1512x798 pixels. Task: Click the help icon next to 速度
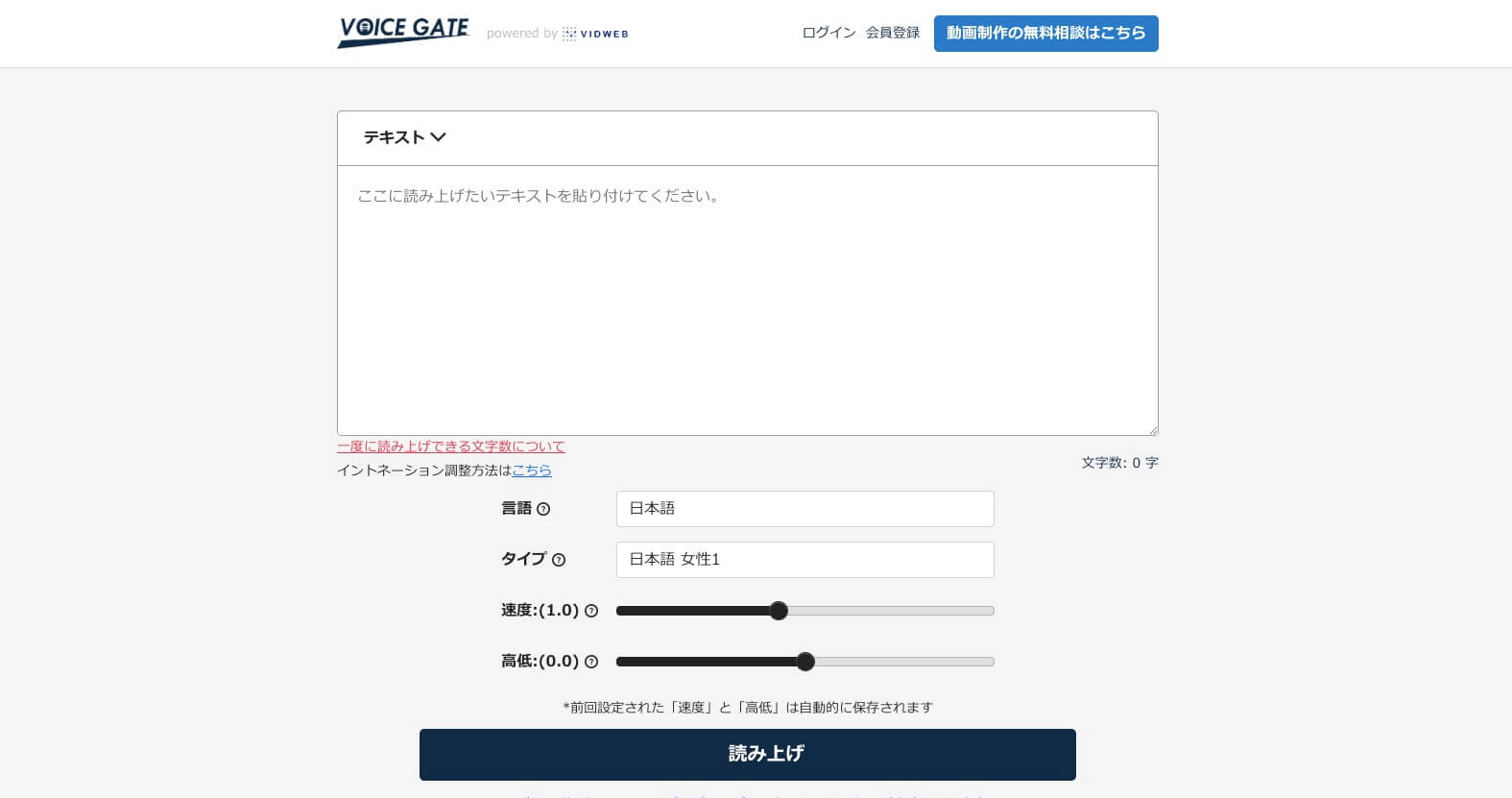point(591,611)
